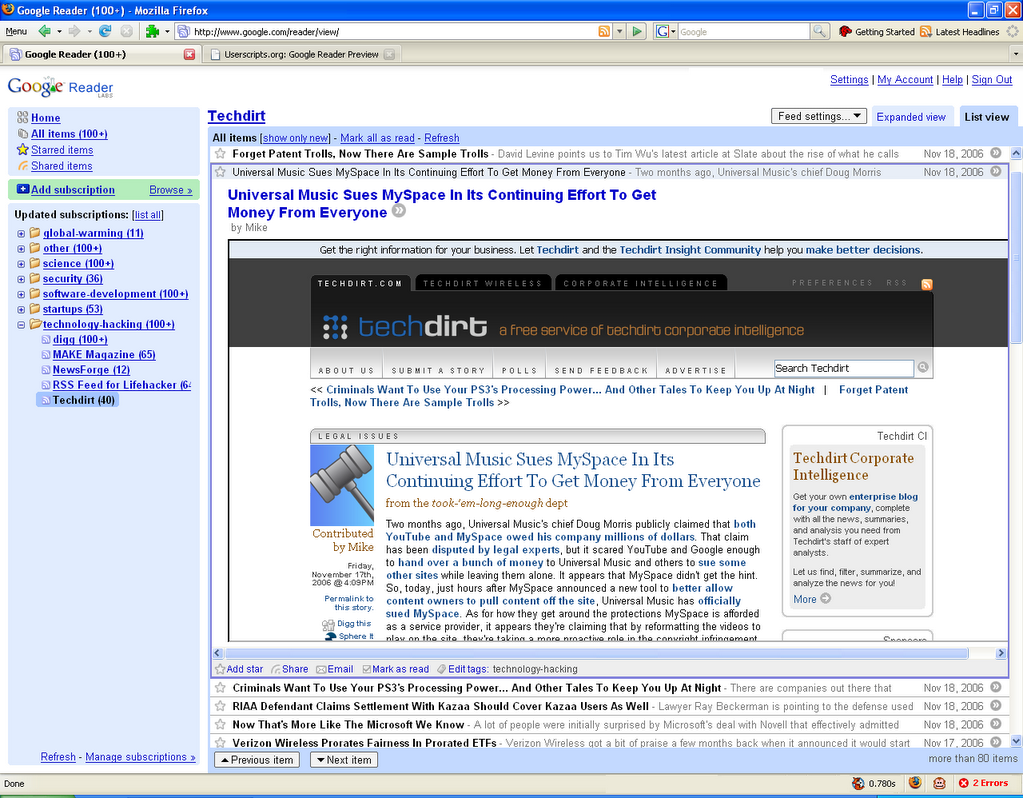Open original of 'Criminals Want To Use' via arrow icon
This screenshot has width=1023, height=798.
coord(996,687)
